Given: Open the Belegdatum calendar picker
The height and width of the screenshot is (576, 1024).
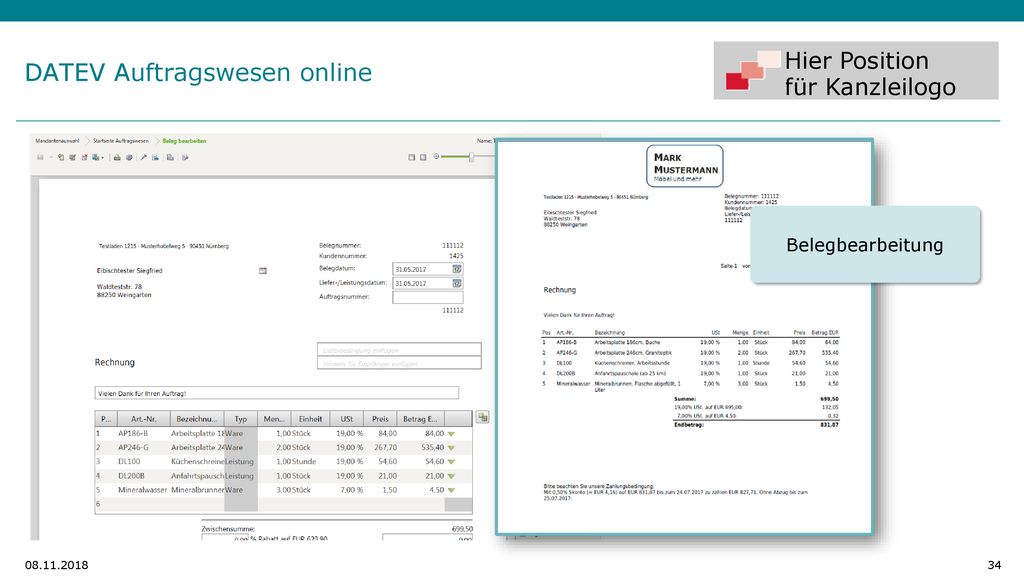Looking at the screenshot, I should pos(457,269).
